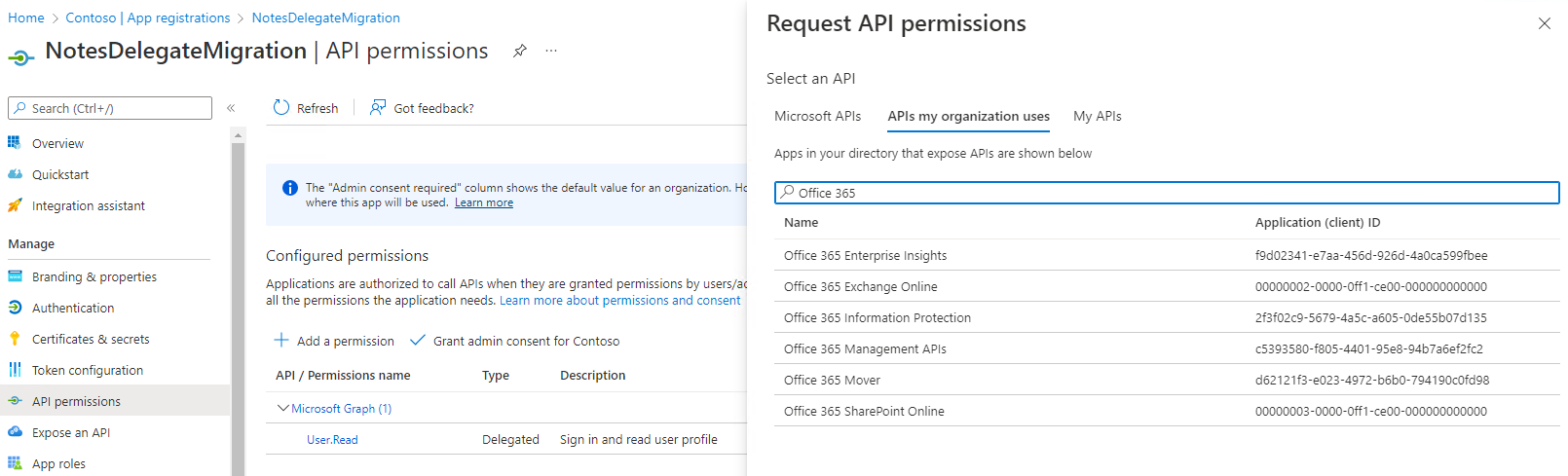Select Office 365 Exchange Online API

pyautogui.click(x=860, y=286)
